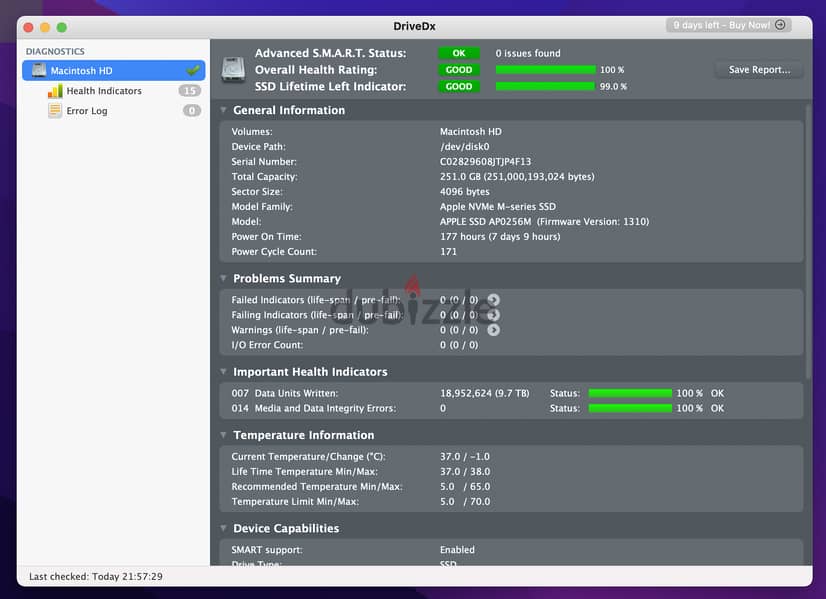
Task: Click the Save Report... button
Action: (x=759, y=70)
